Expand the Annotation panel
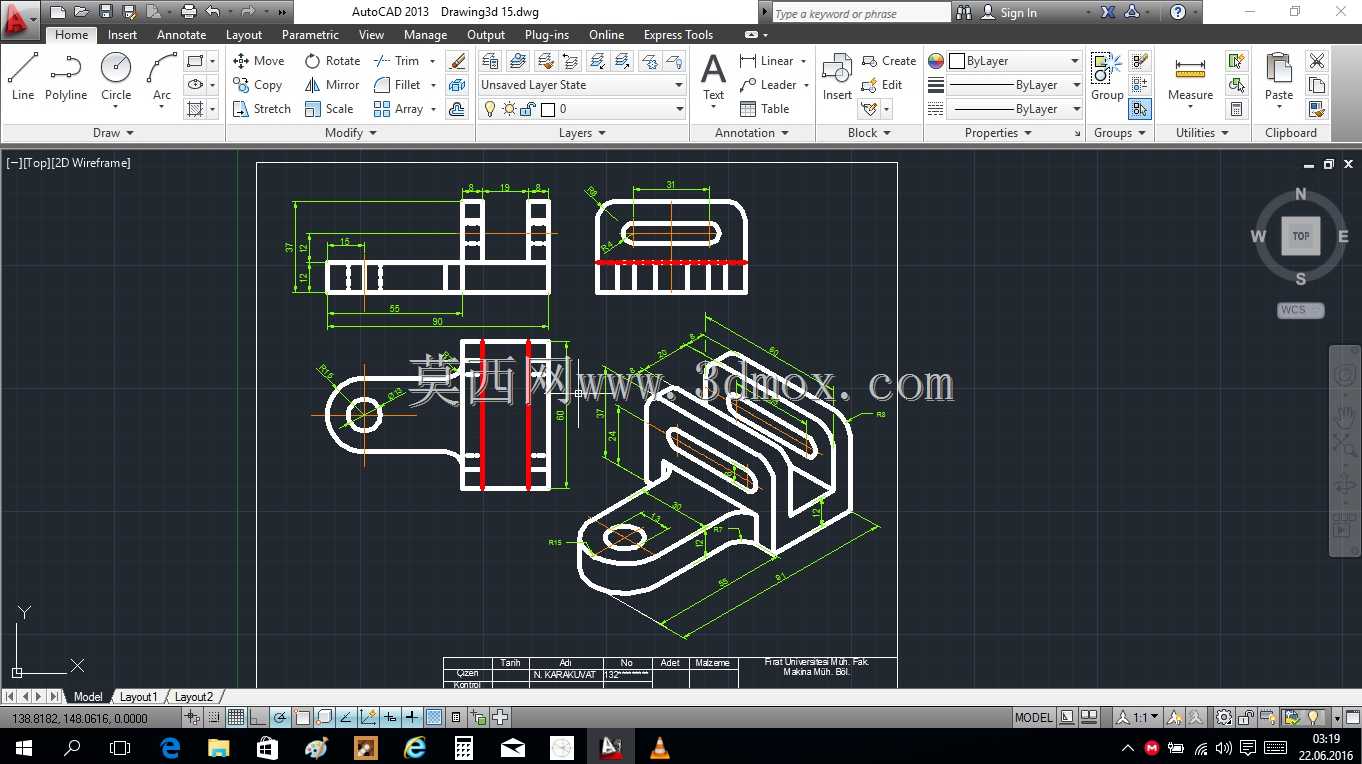This screenshot has height=764, width=1362. pyautogui.click(x=752, y=133)
